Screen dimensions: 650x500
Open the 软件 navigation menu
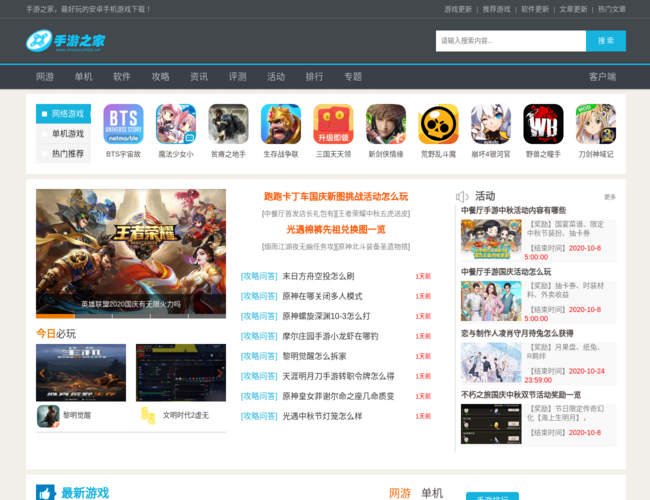point(122,77)
